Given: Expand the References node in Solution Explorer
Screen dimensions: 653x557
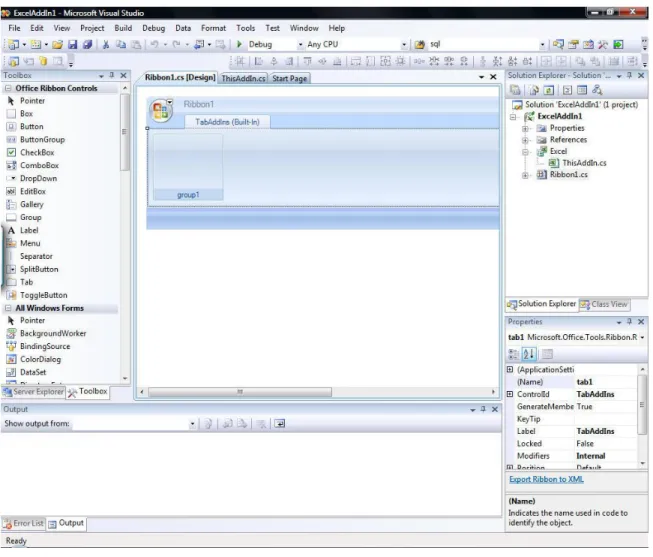Looking at the screenshot, I should [526, 140].
